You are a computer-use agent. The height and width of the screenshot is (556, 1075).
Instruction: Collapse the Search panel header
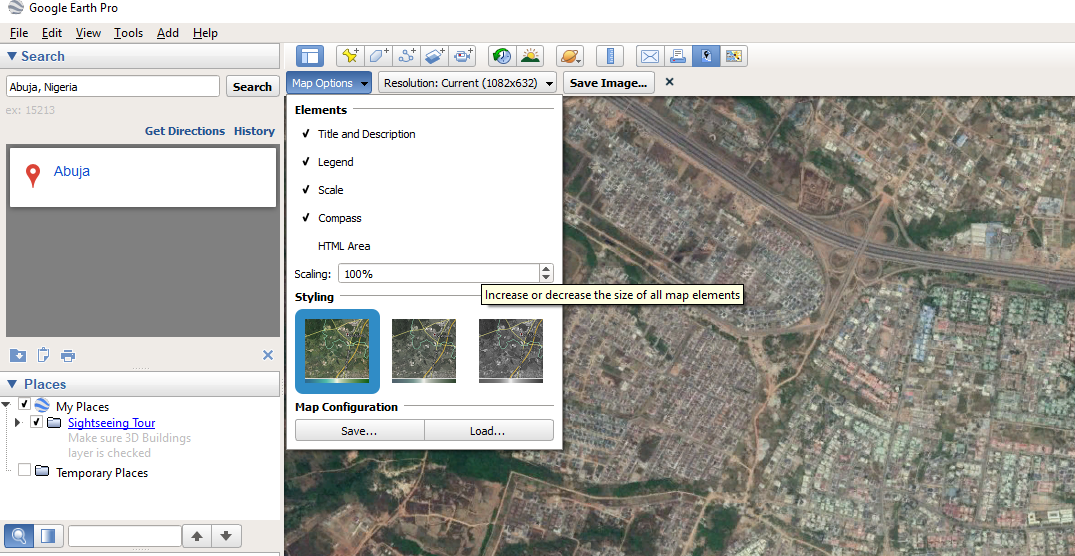click(x=141, y=56)
